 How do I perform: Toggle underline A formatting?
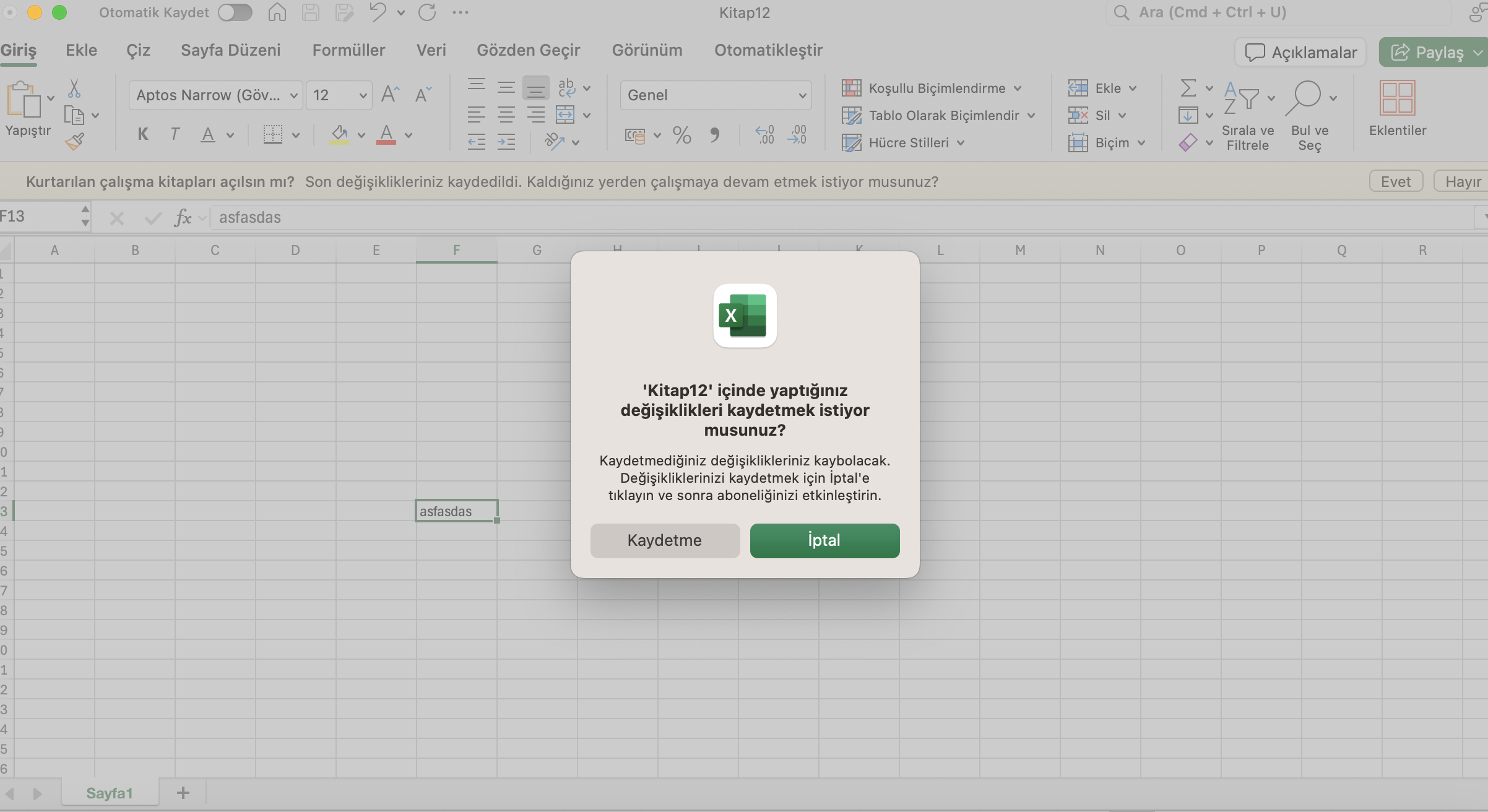(x=208, y=134)
